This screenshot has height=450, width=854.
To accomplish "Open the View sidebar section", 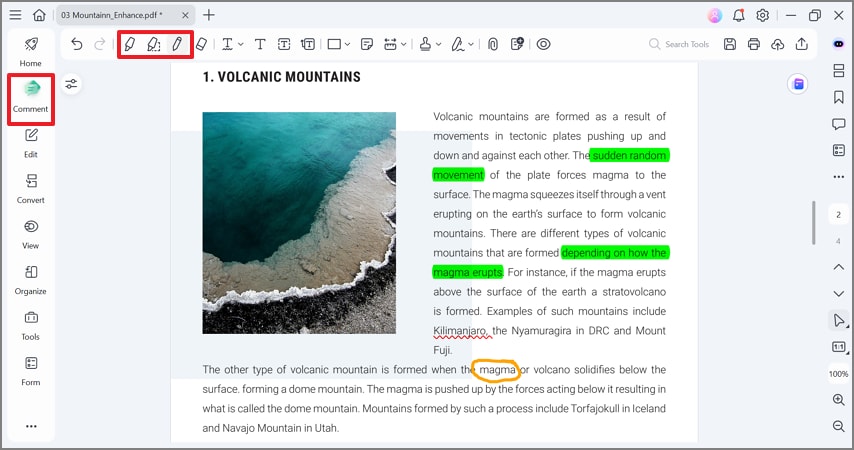I will coord(30,235).
